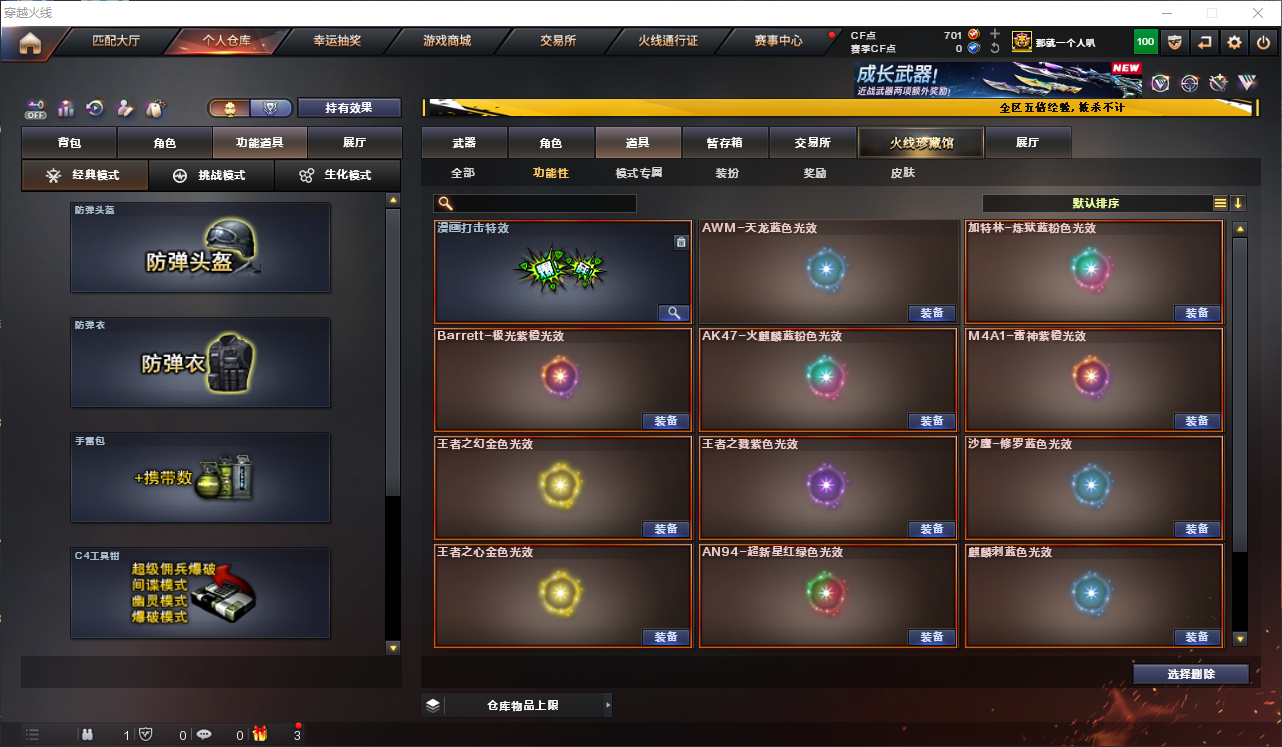1282x747 pixels.
Task: Click the 选择删除 button
Action: coord(1191,674)
